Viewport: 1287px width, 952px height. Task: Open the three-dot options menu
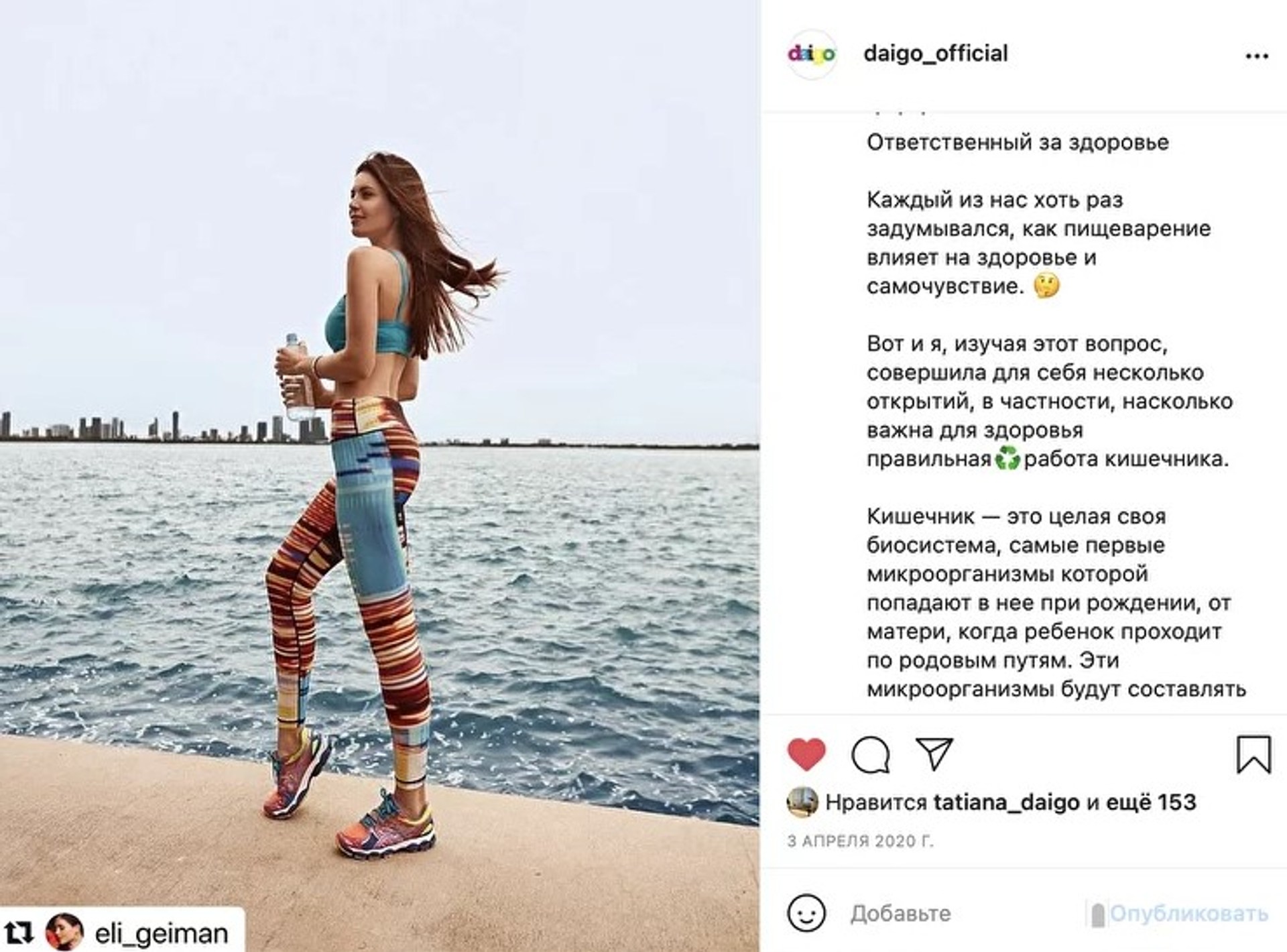1257,56
